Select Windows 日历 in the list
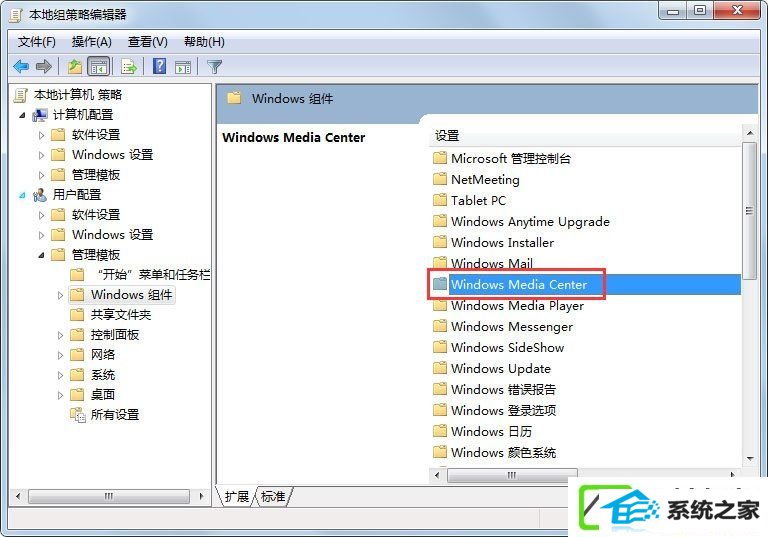Screen dimensions: 768x537 click(x=491, y=432)
